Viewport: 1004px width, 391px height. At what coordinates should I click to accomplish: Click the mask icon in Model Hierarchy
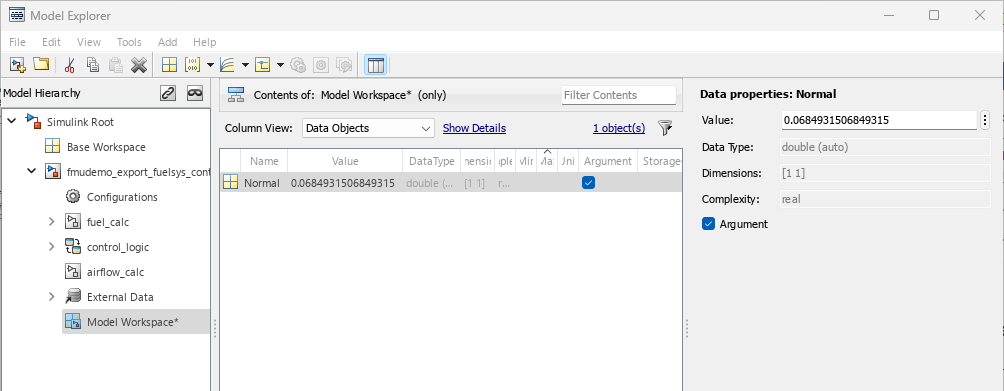[195, 93]
